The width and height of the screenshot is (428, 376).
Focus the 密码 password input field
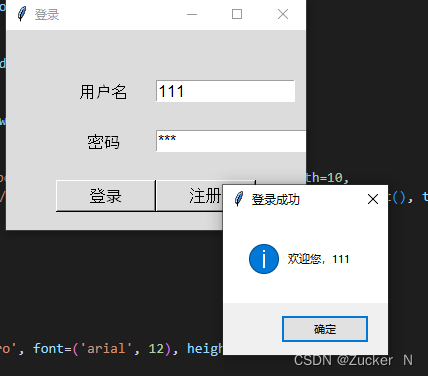coord(231,141)
